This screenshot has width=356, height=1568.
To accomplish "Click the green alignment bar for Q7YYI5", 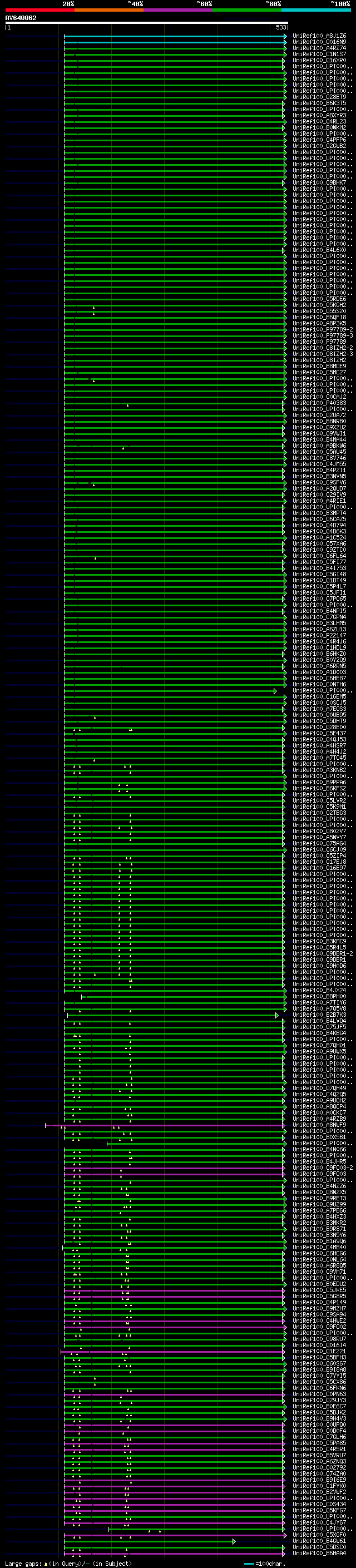I will tap(174, 1376).
